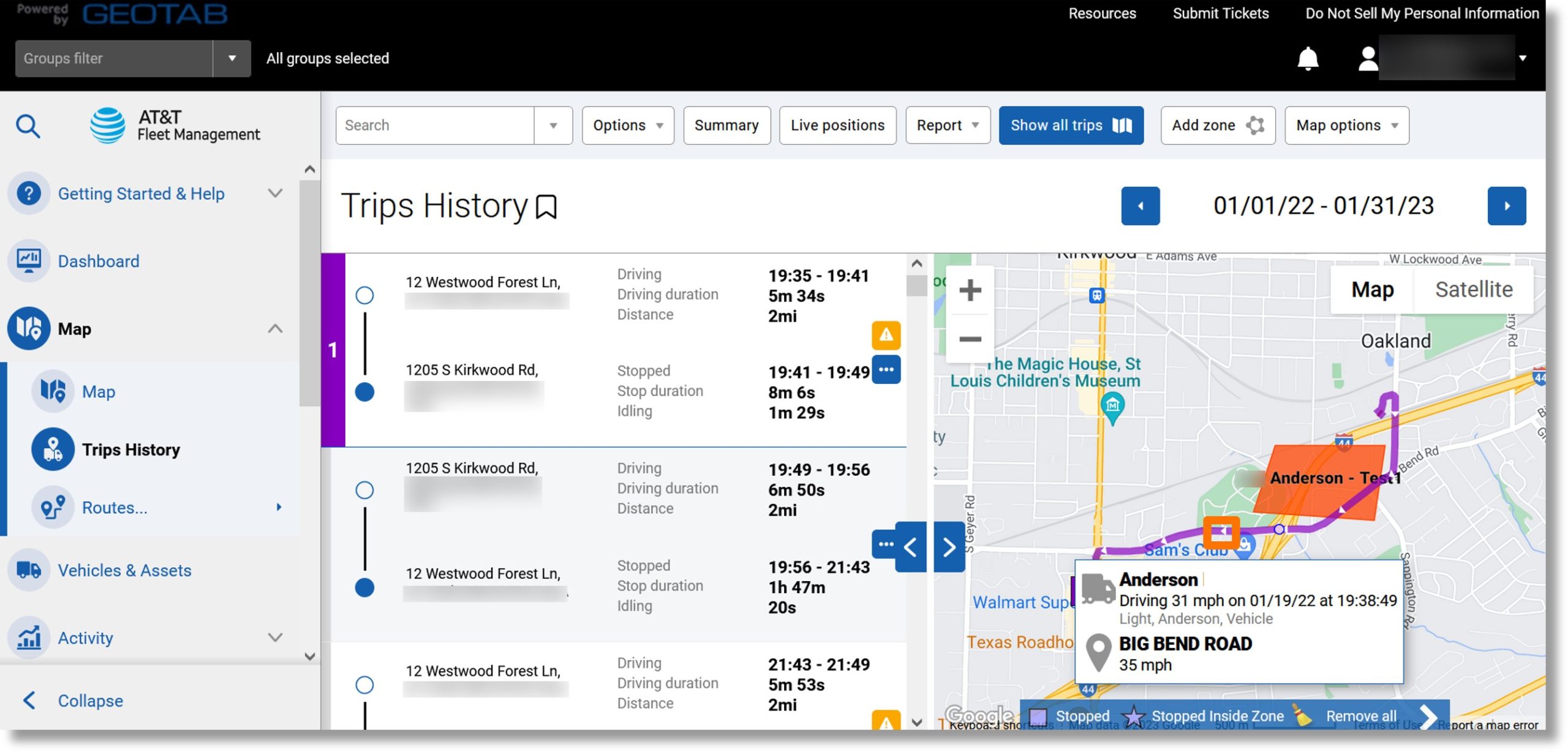
Task: Open ellipsis menu beside map panel arrows
Action: tap(885, 544)
